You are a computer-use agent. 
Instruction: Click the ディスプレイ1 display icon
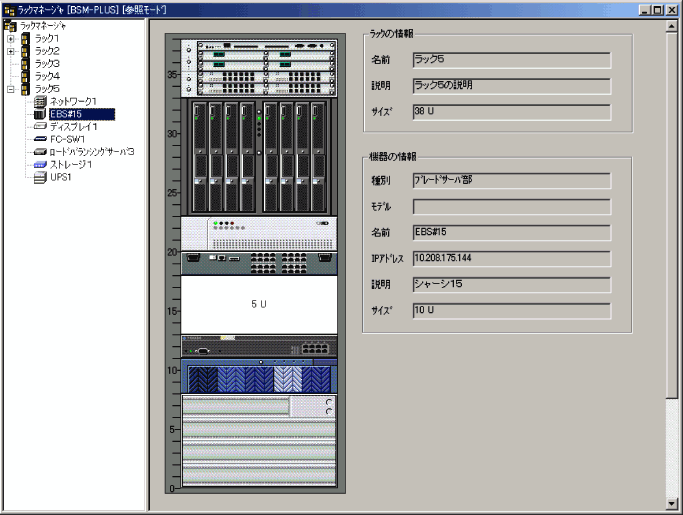click(40, 127)
